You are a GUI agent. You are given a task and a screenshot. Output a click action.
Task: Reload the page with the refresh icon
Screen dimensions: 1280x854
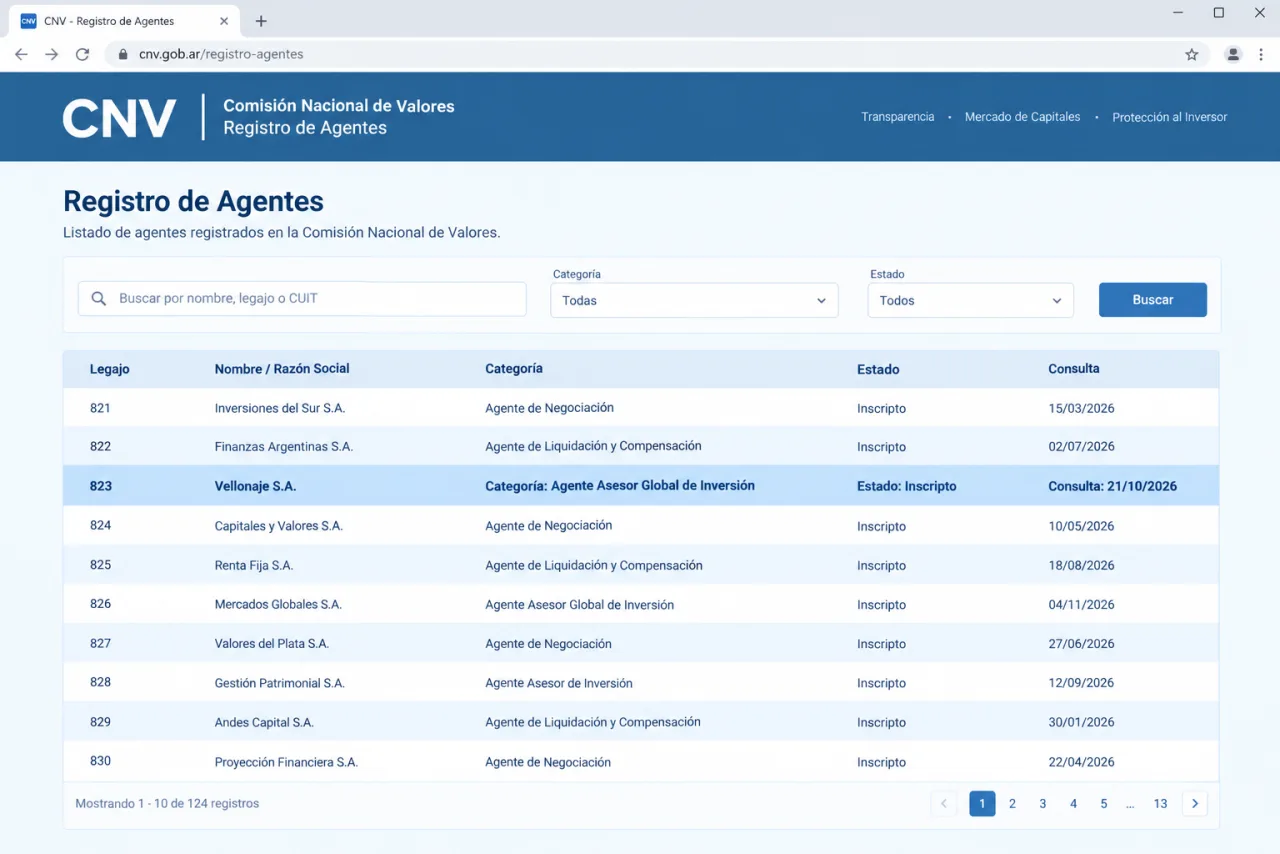(x=83, y=54)
